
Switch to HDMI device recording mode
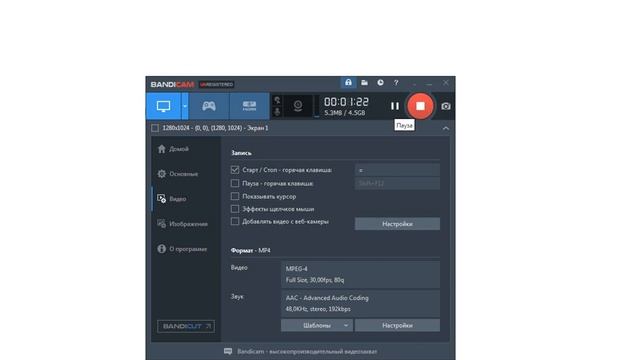pos(249,106)
